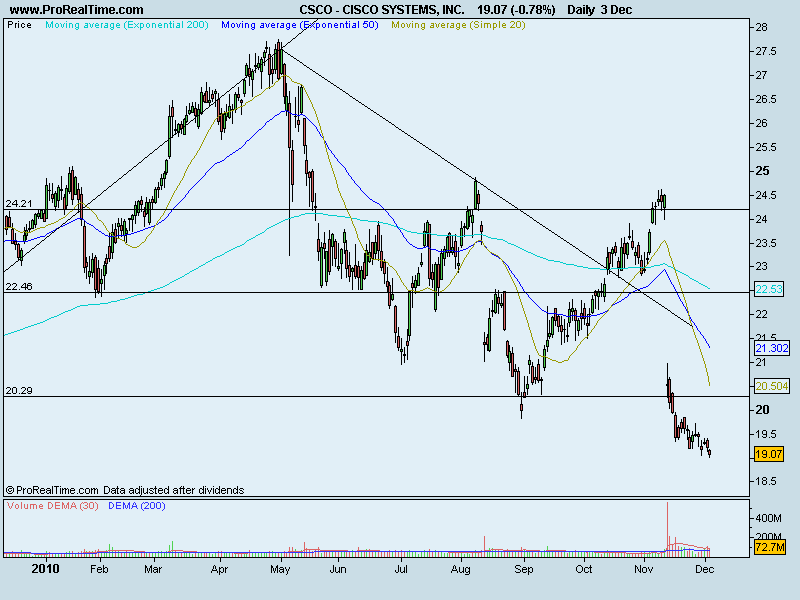Click the 27.5 price axis label

tap(765, 52)
